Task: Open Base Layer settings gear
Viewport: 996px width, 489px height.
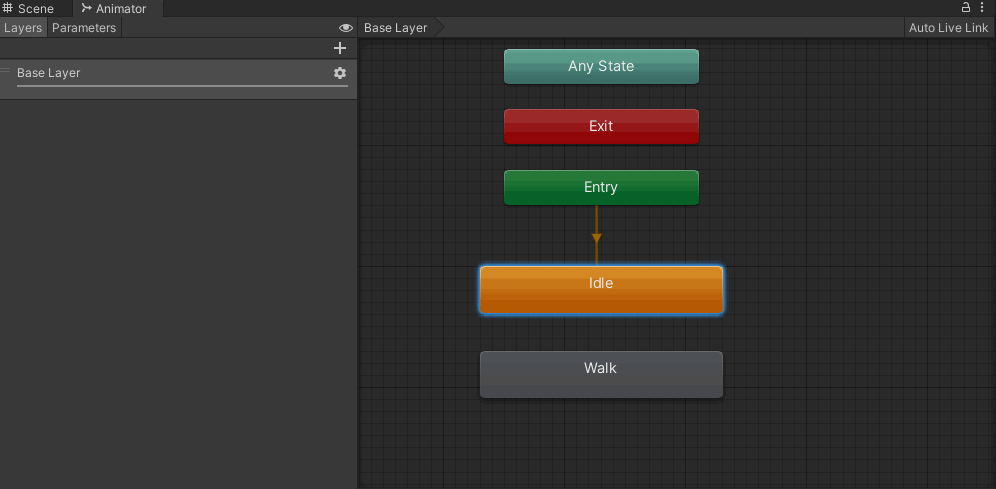Action: [x=340, y=73]
